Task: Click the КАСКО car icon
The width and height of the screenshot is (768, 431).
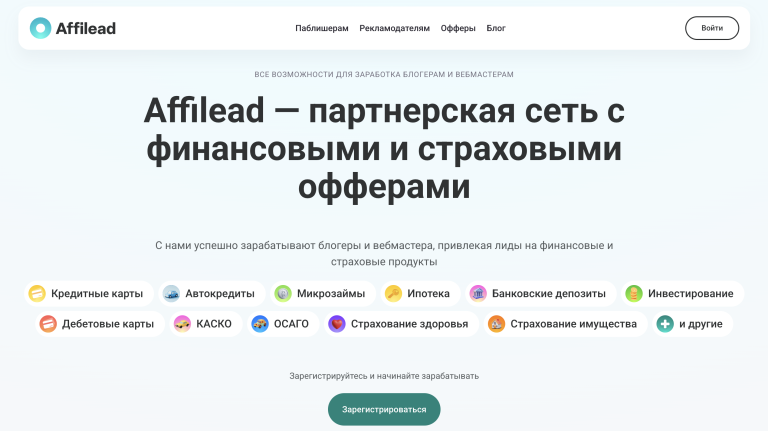Action: tap(182, 324)
